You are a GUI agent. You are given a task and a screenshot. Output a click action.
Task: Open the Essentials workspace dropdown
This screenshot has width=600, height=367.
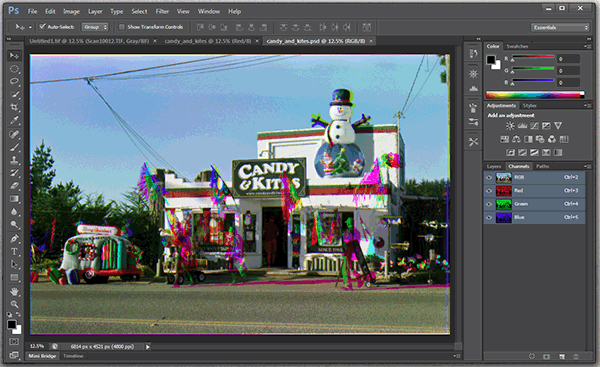click(560, 27)
